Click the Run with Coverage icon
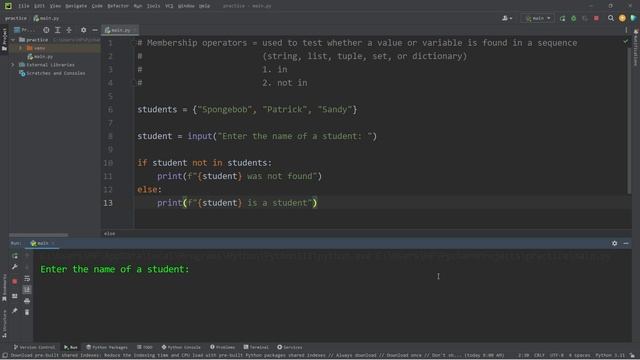This screenshot has height=360, width=640. pyautogui.click(x=585, y=18)
